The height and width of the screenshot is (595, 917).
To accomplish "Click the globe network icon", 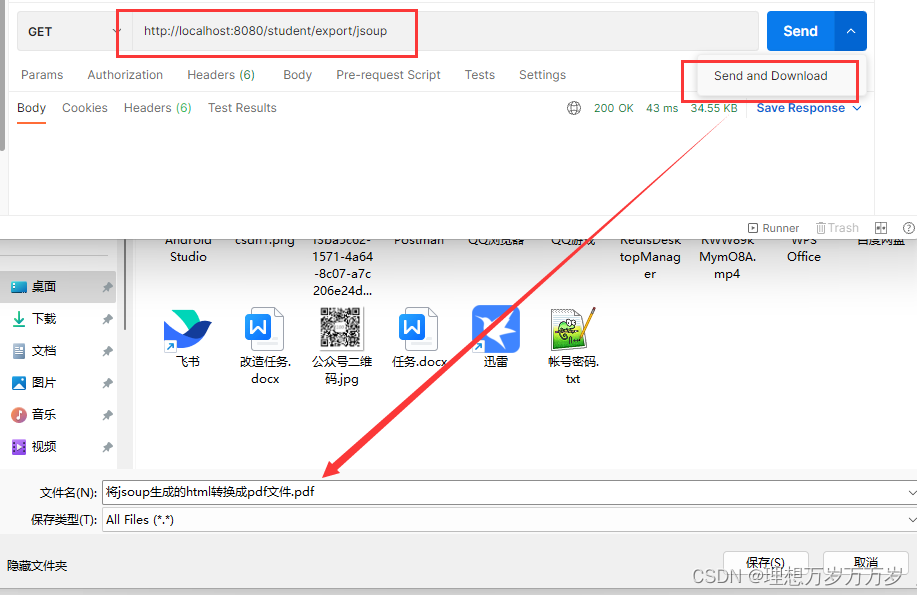I will pos(574,108).
